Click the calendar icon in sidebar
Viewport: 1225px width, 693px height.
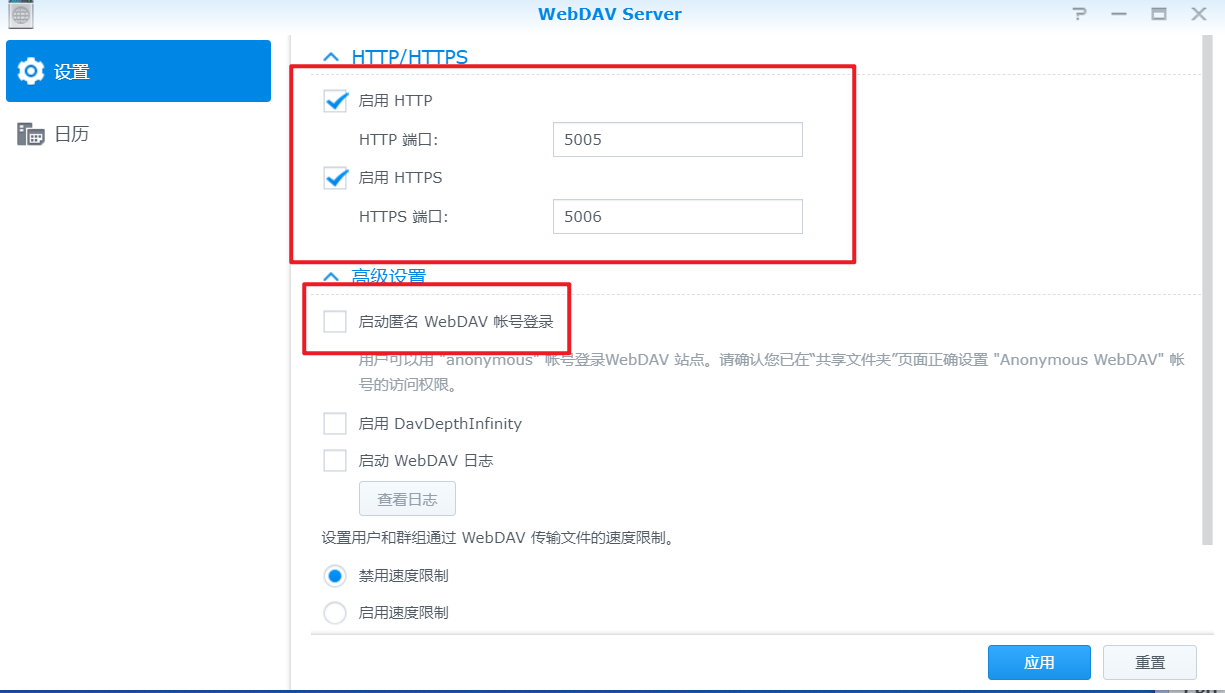click(x=31, y=134)
